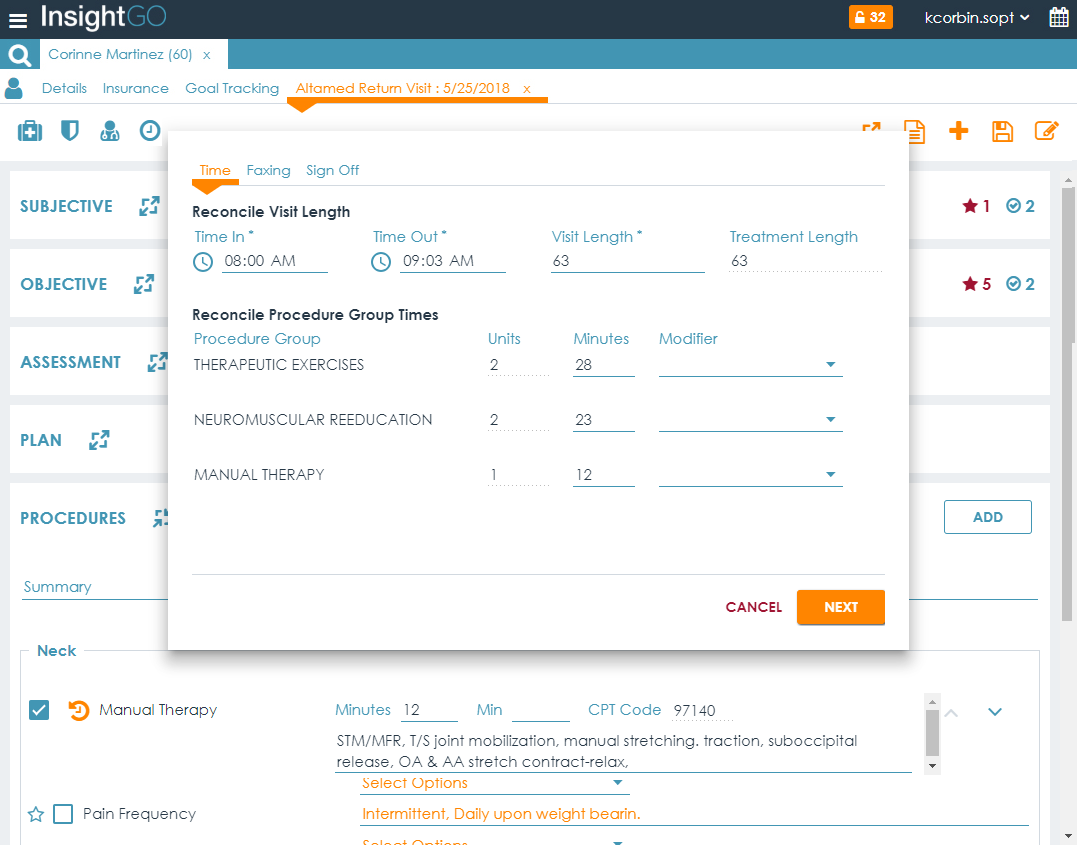Switch to the Faxing tab

(268, 170)
